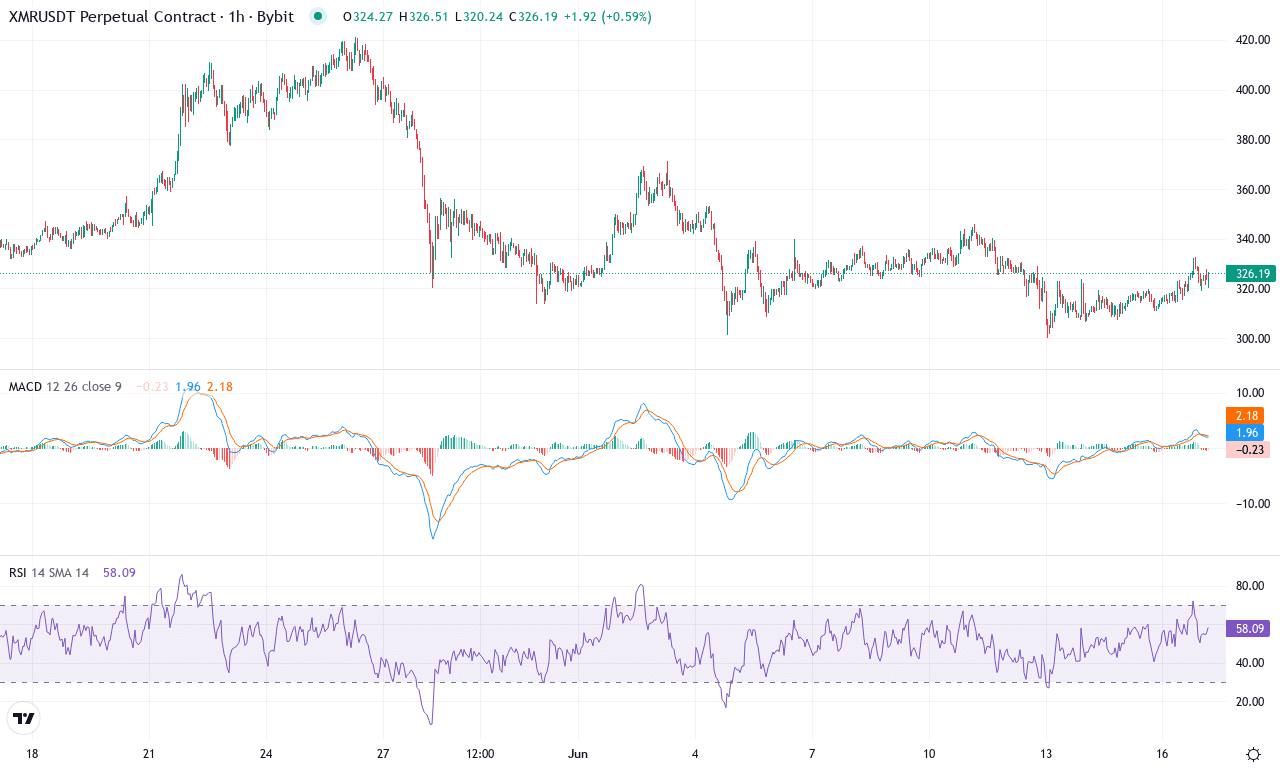The width and height of the screenshot is (1280, 768).
Task: Click the 12:00 time axis label
Action: (481, 753)
